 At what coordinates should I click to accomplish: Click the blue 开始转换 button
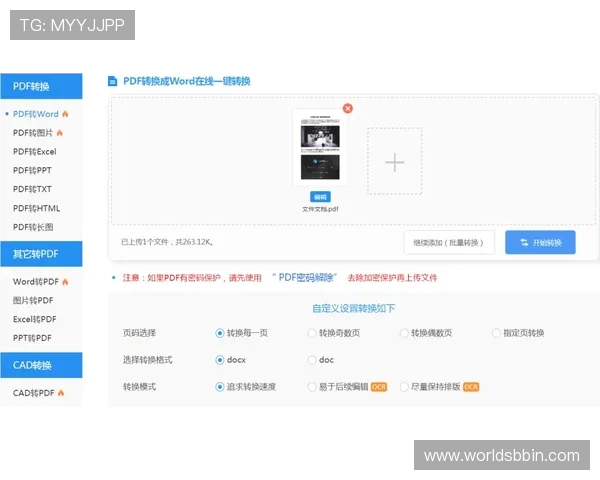[x=540, y=242]
